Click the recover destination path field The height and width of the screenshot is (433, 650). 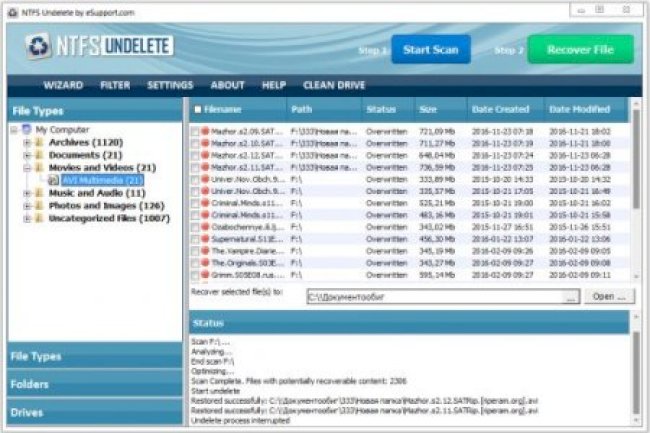coord(435,297)
